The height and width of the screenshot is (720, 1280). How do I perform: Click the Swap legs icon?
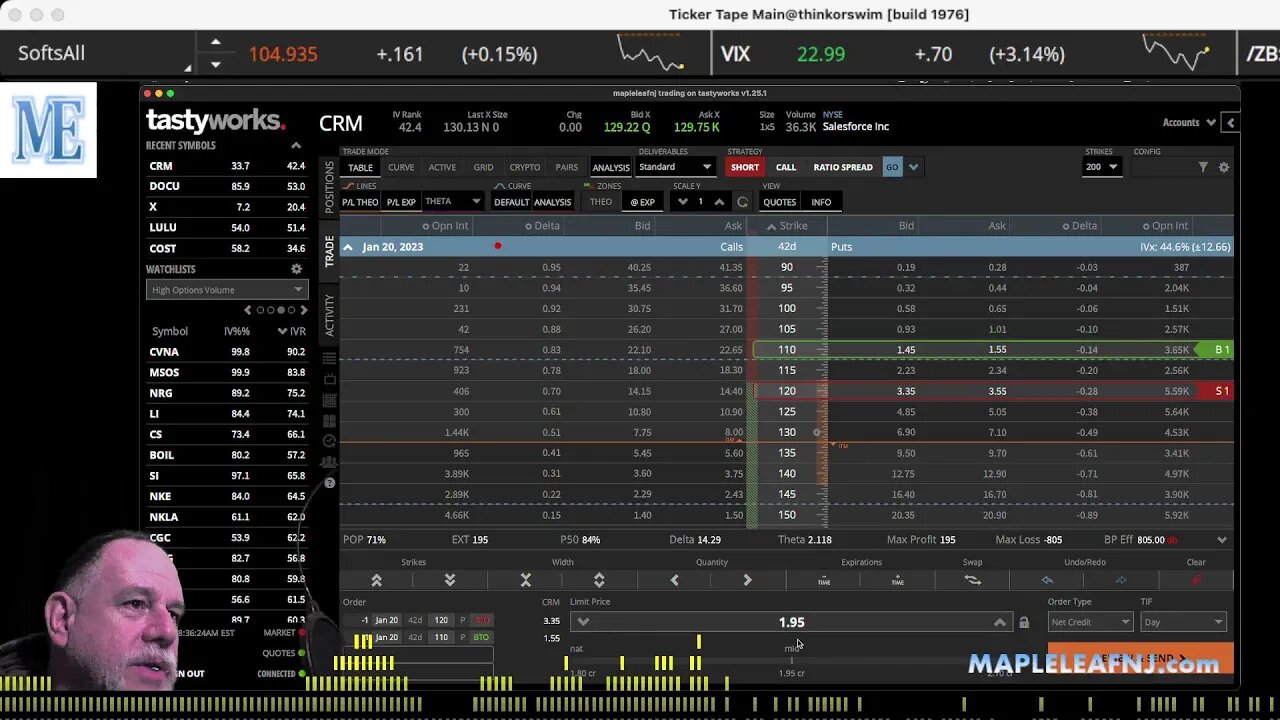[972, 580]
